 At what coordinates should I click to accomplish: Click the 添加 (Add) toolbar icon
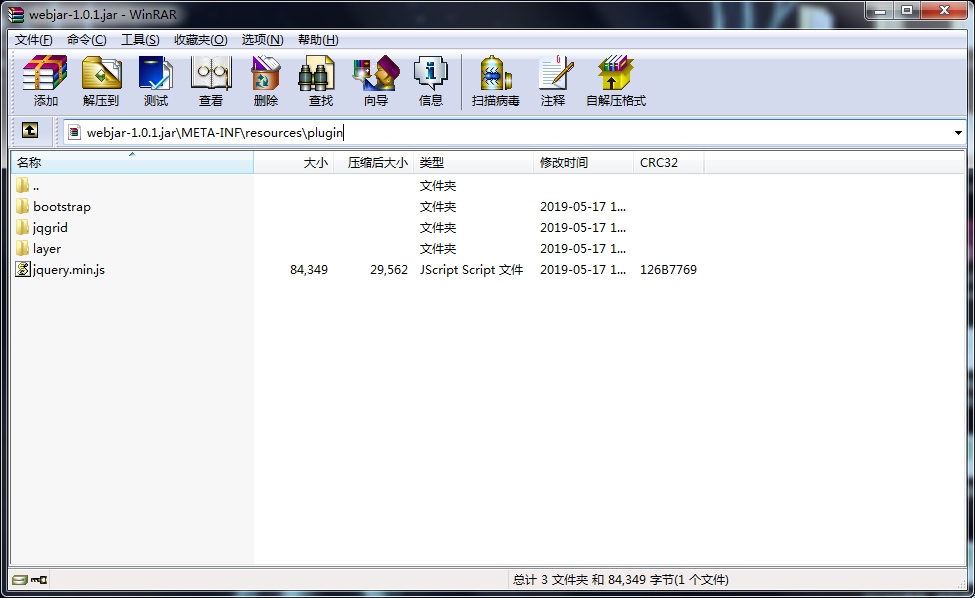(x=45, y=73)
